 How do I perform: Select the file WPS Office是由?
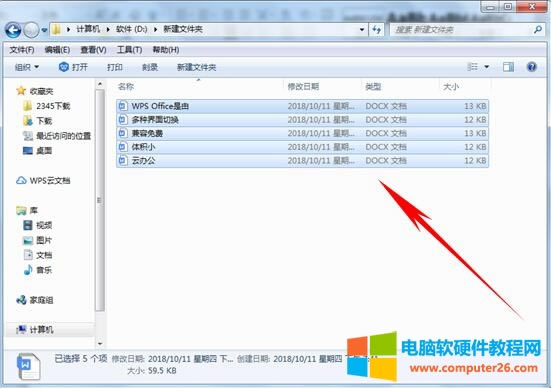coord(302,106)
